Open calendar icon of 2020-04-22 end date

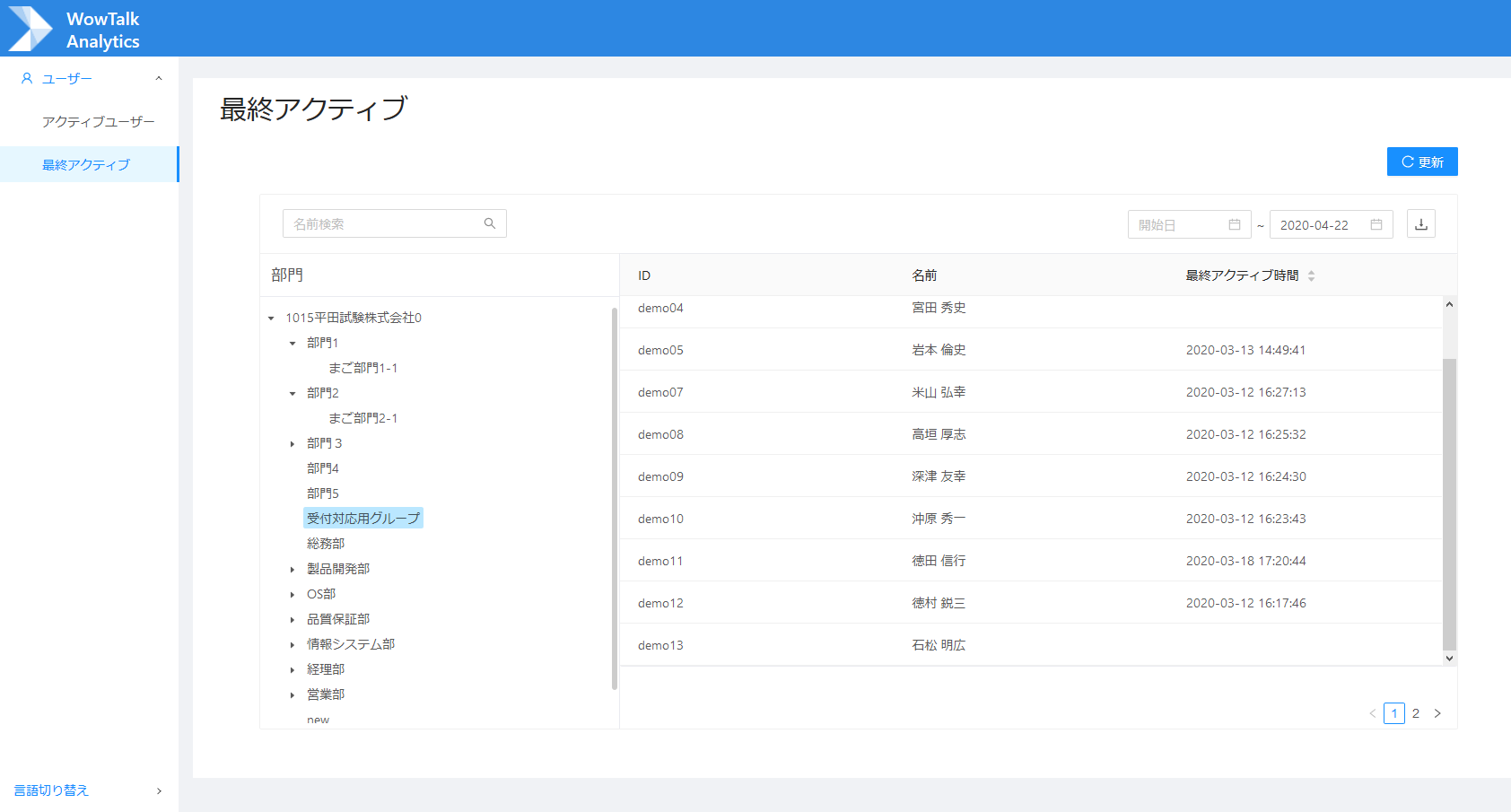[x=1376, y=224]
